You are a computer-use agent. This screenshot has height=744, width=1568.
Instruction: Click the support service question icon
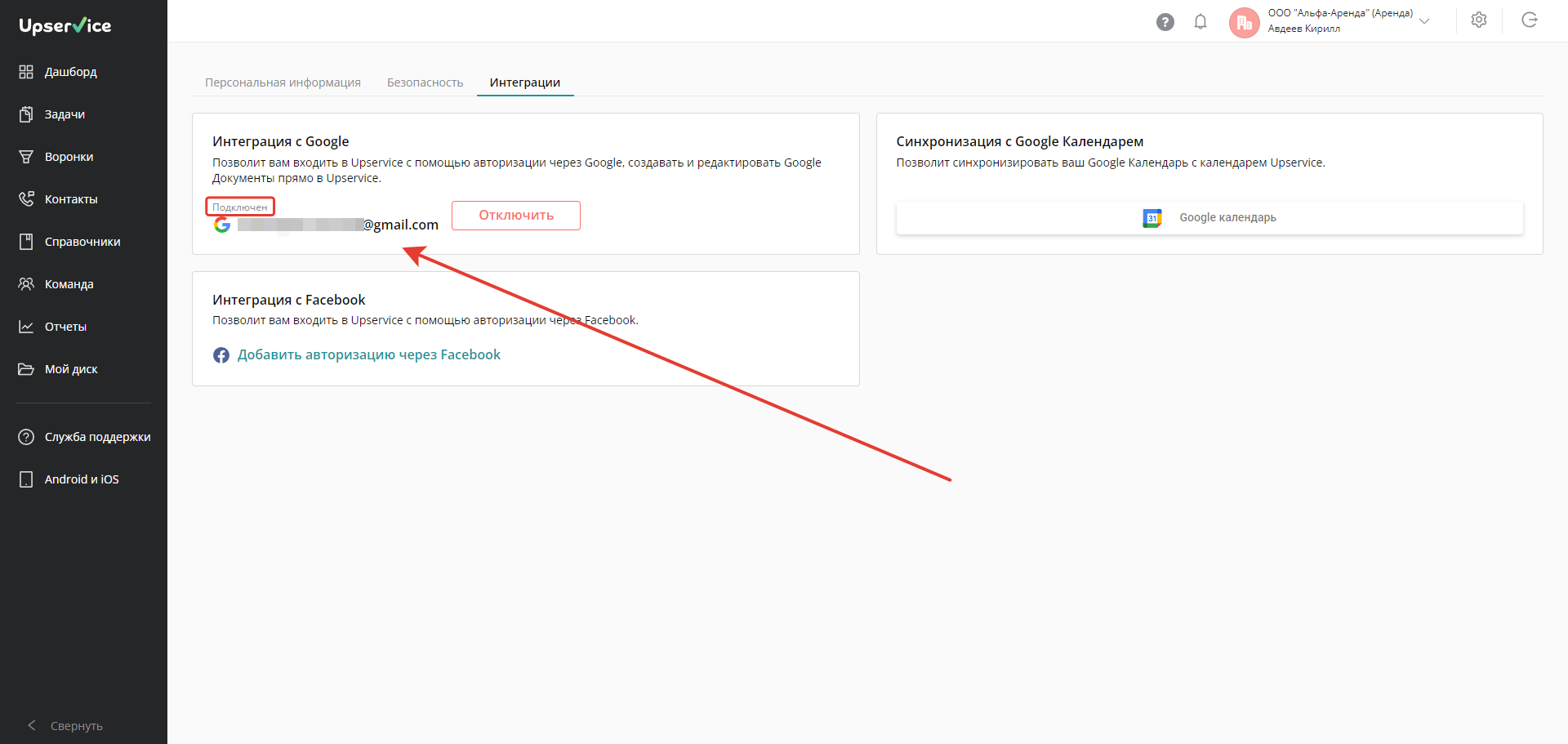[x=26, y=437]
